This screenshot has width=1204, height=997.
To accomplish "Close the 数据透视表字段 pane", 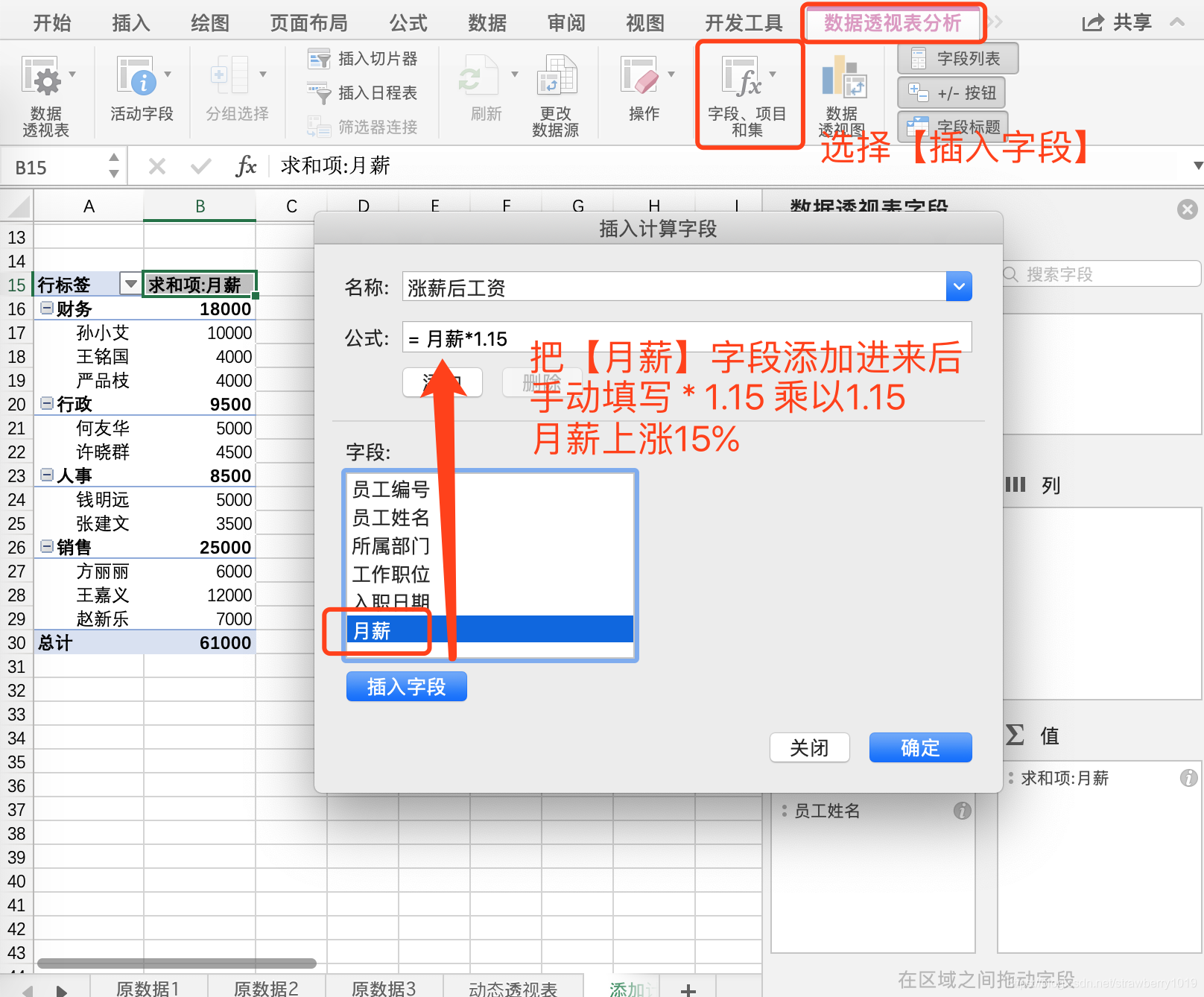I will (1188, 209).
